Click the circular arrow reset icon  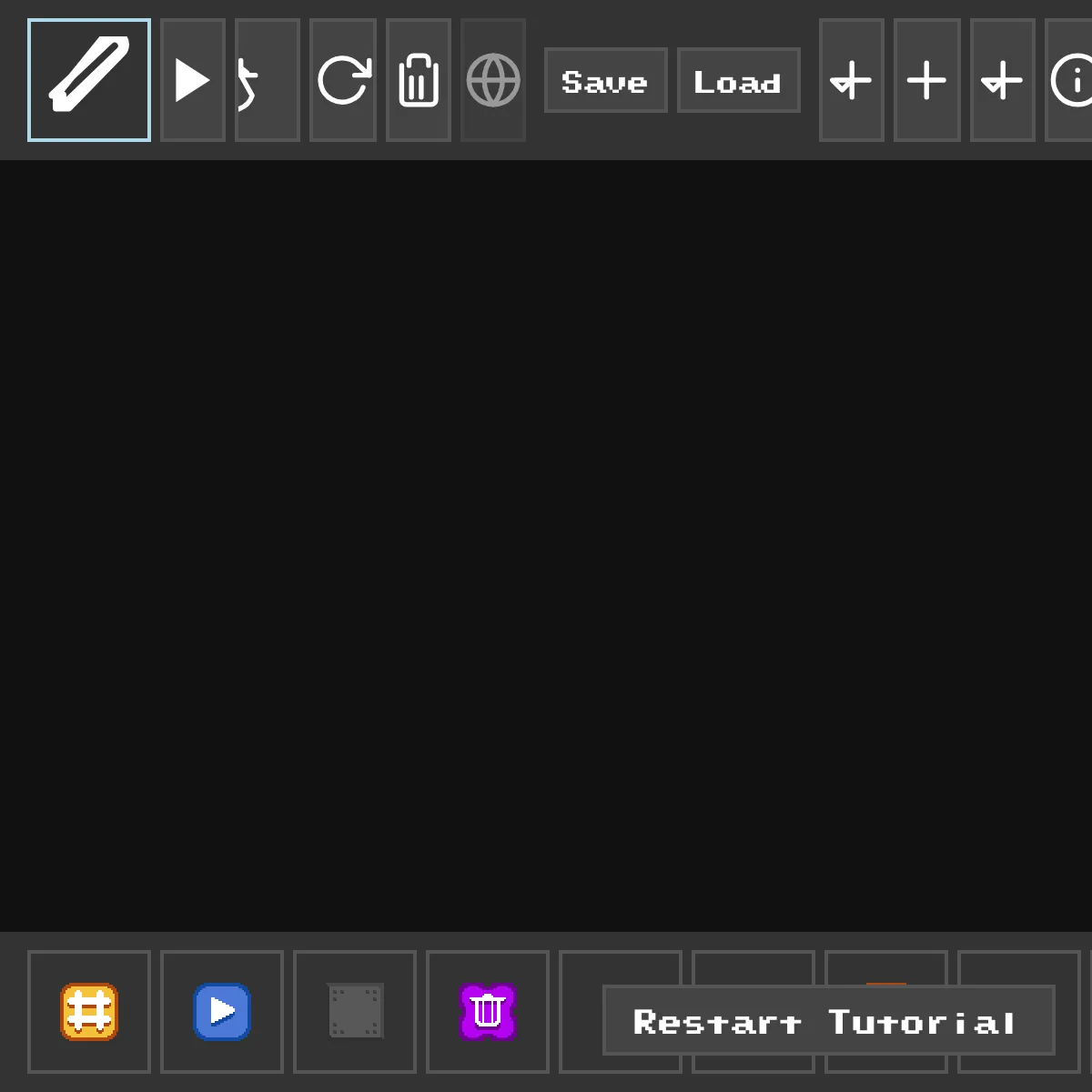click(x=343, y=80)
